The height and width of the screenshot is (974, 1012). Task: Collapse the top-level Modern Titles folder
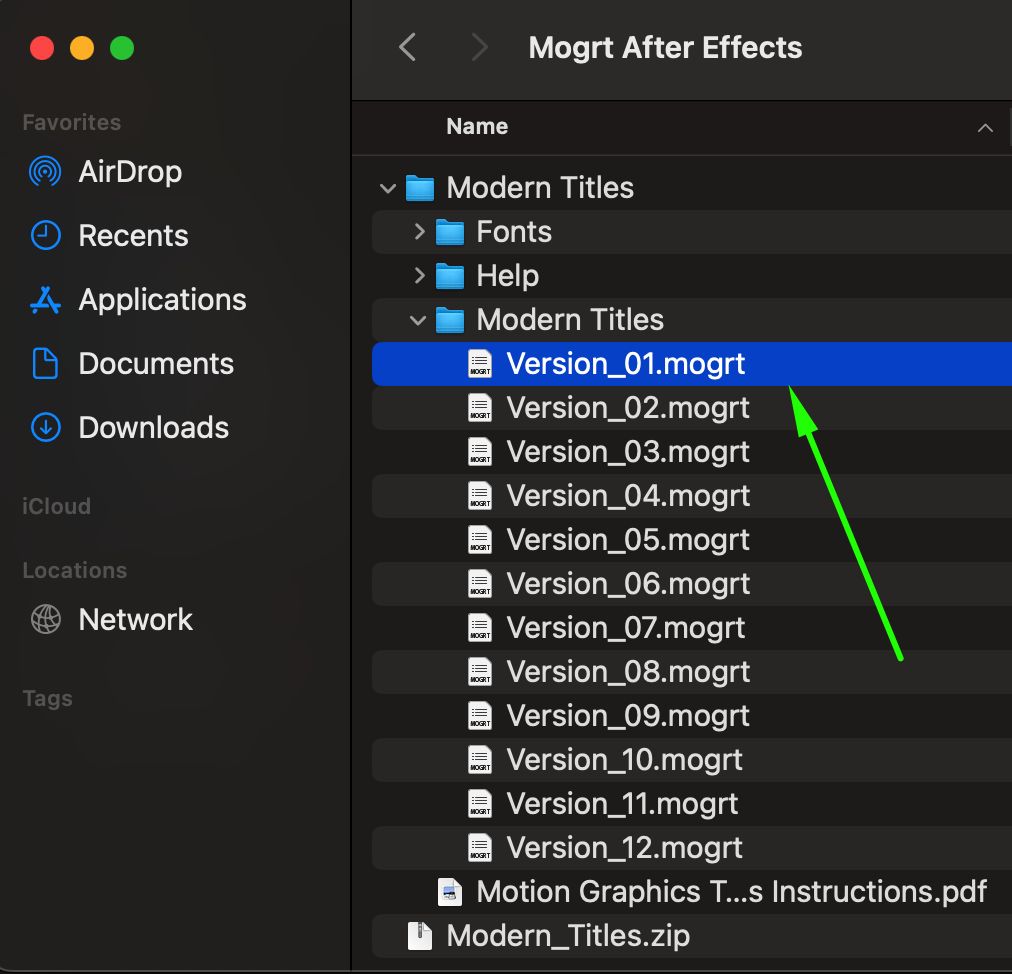tap(387, 188)
